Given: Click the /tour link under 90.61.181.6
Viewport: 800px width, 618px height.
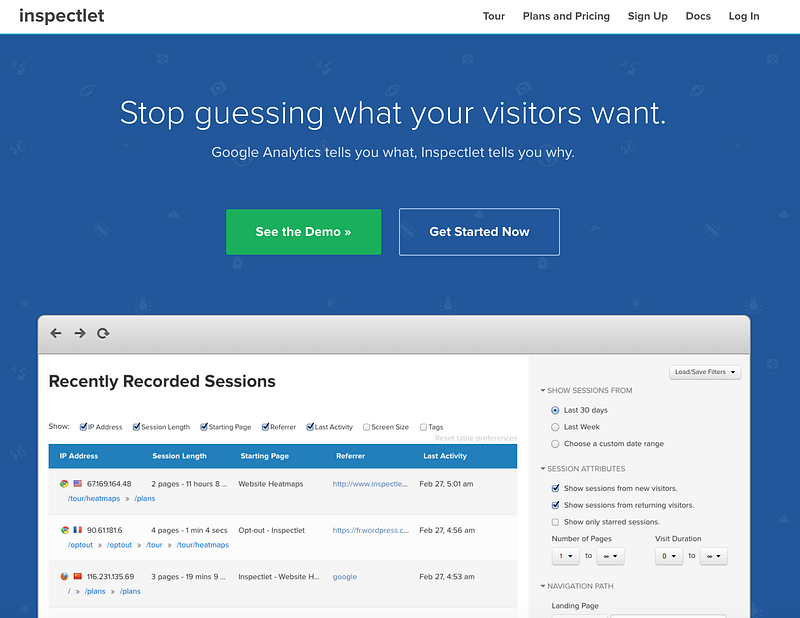Looking at the screenshot, I should tap(154, 545).
